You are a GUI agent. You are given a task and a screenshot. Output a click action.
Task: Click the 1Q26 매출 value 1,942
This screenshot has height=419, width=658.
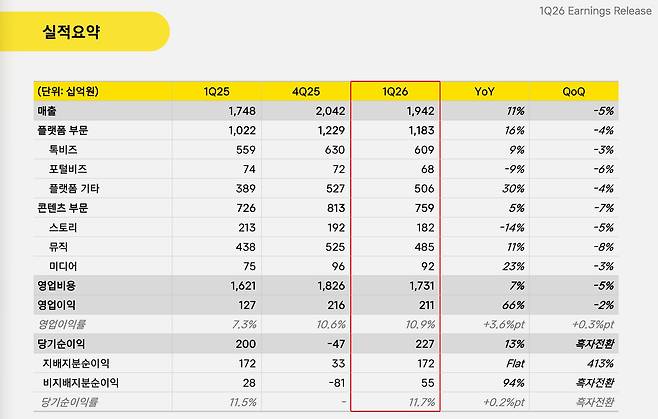(x=420, y=111)
